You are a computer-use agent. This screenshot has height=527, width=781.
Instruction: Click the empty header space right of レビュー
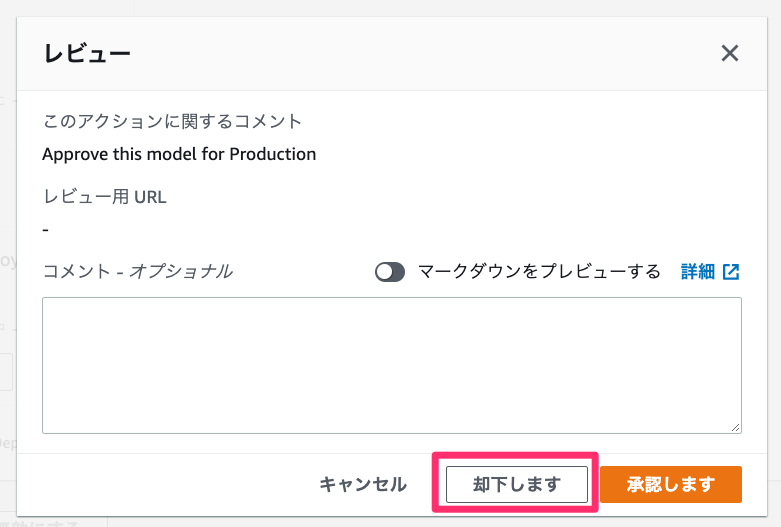point(400,53)
